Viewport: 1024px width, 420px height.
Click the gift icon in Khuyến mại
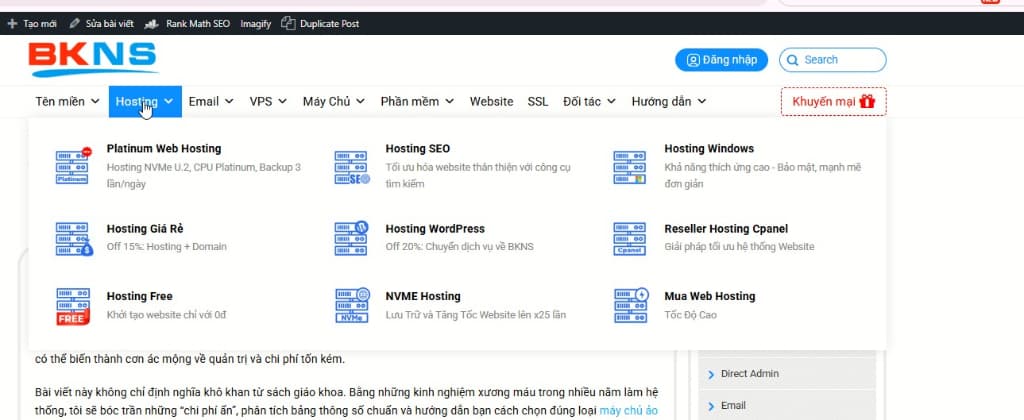pyautogui.click(x=867, y=101)
